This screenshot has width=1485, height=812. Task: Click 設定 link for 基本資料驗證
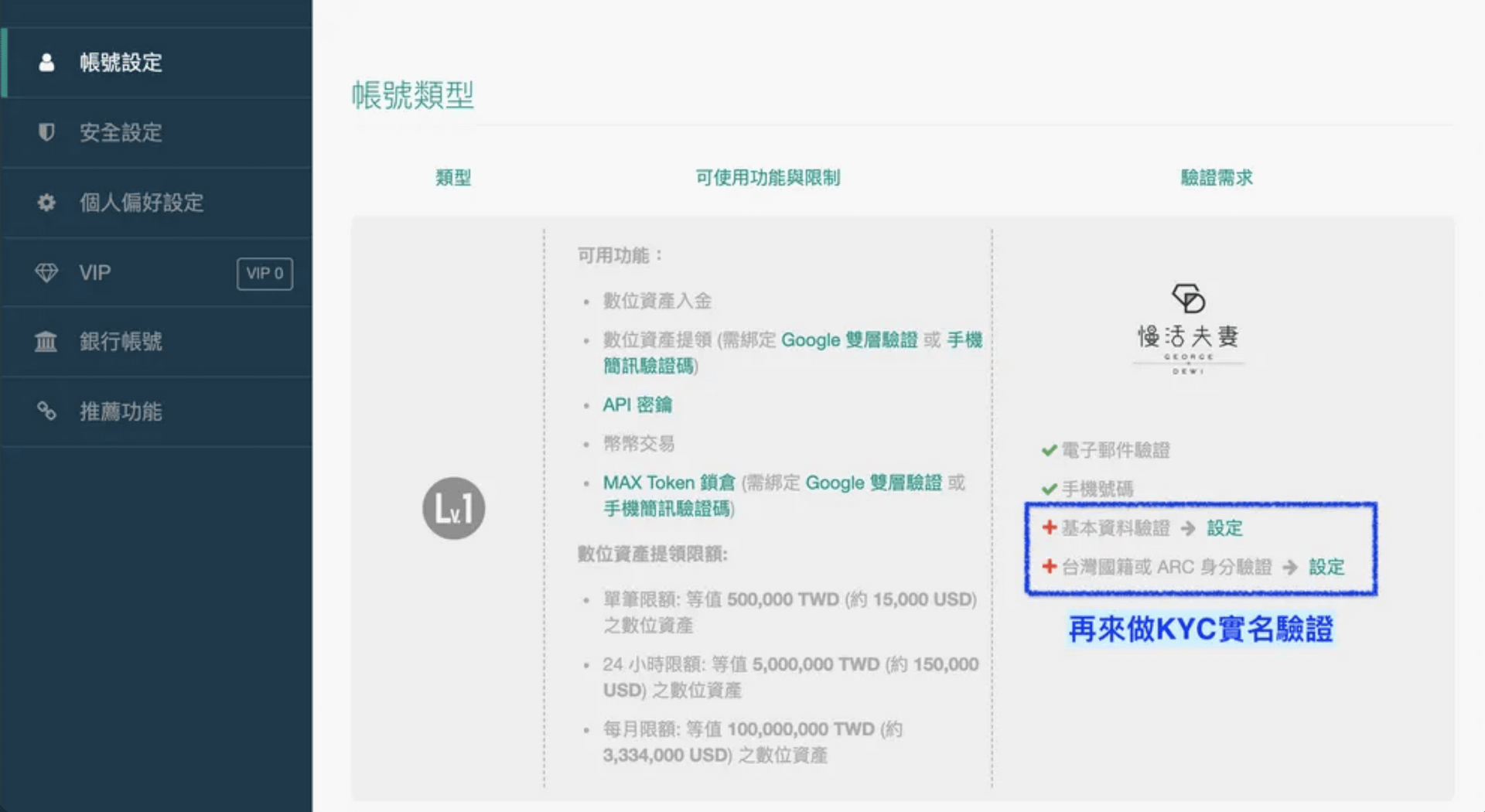coord(1224,528)
